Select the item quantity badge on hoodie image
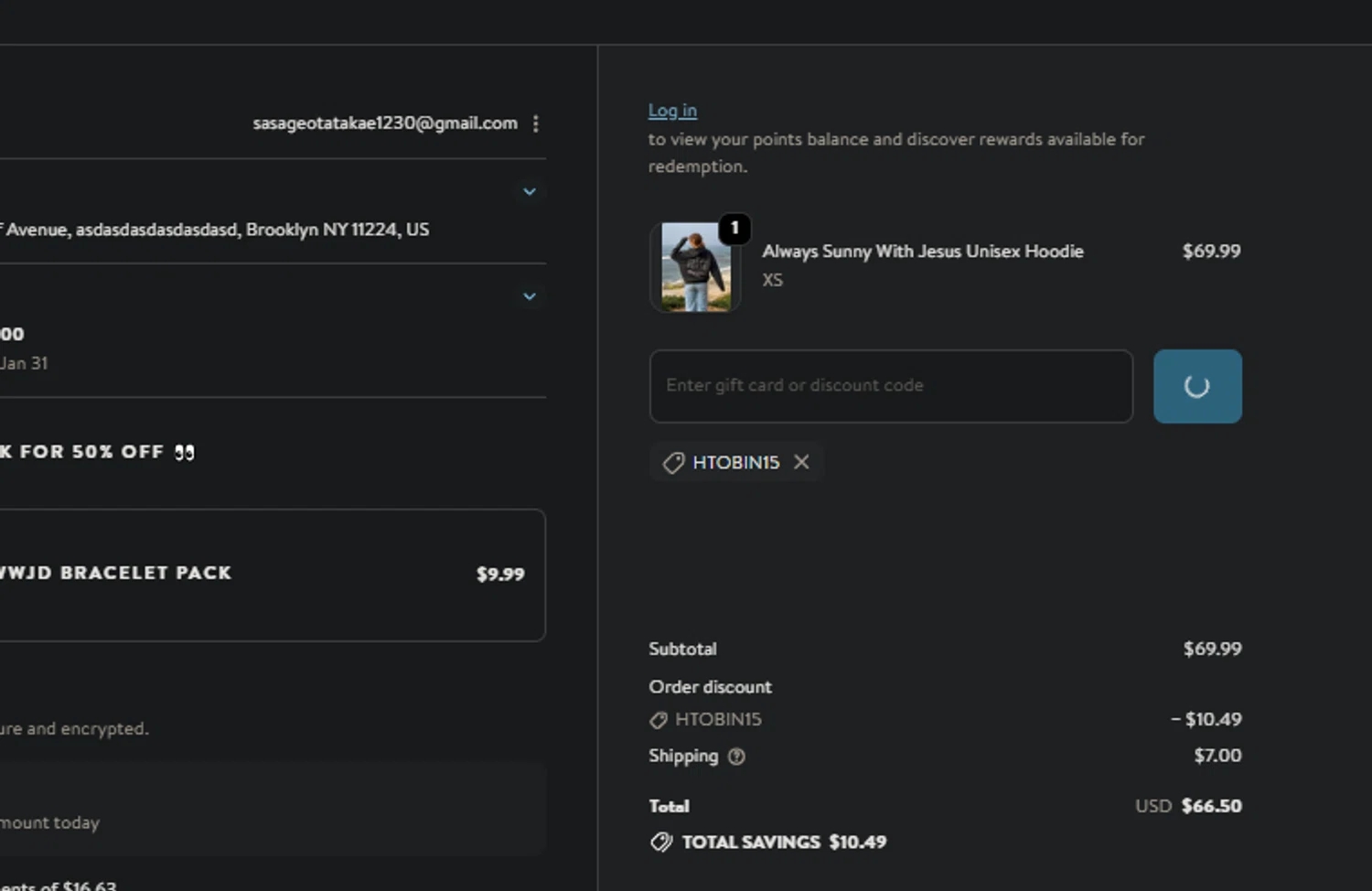 734,228
